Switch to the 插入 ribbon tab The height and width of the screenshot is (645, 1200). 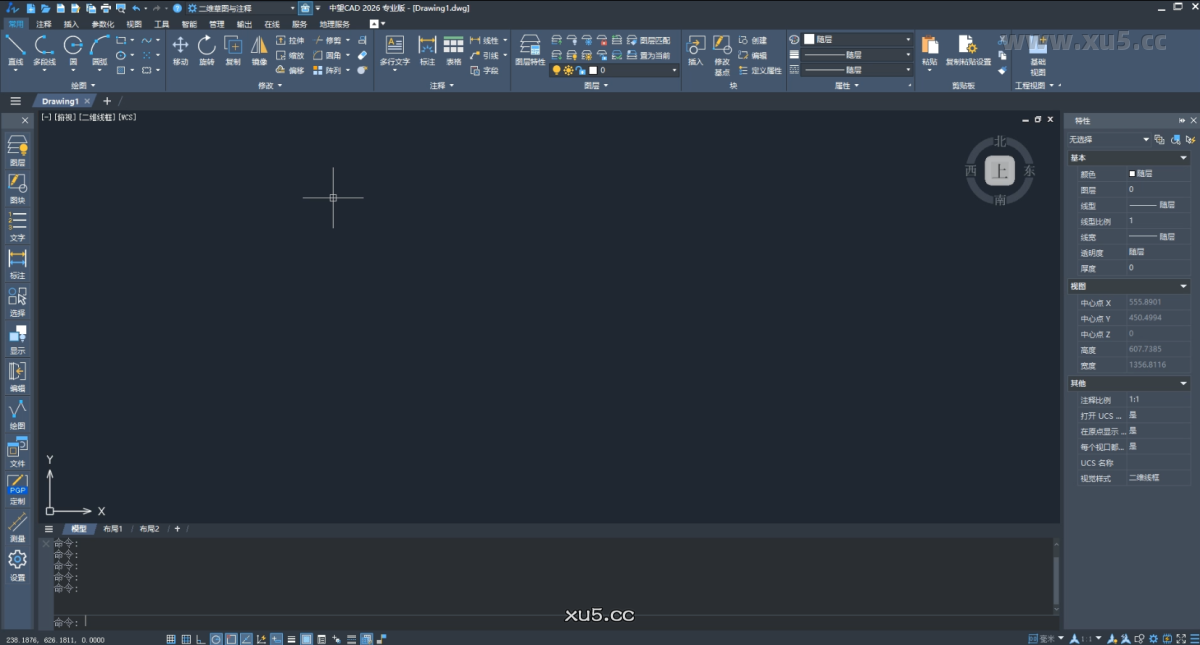click(x=71, y=23)
